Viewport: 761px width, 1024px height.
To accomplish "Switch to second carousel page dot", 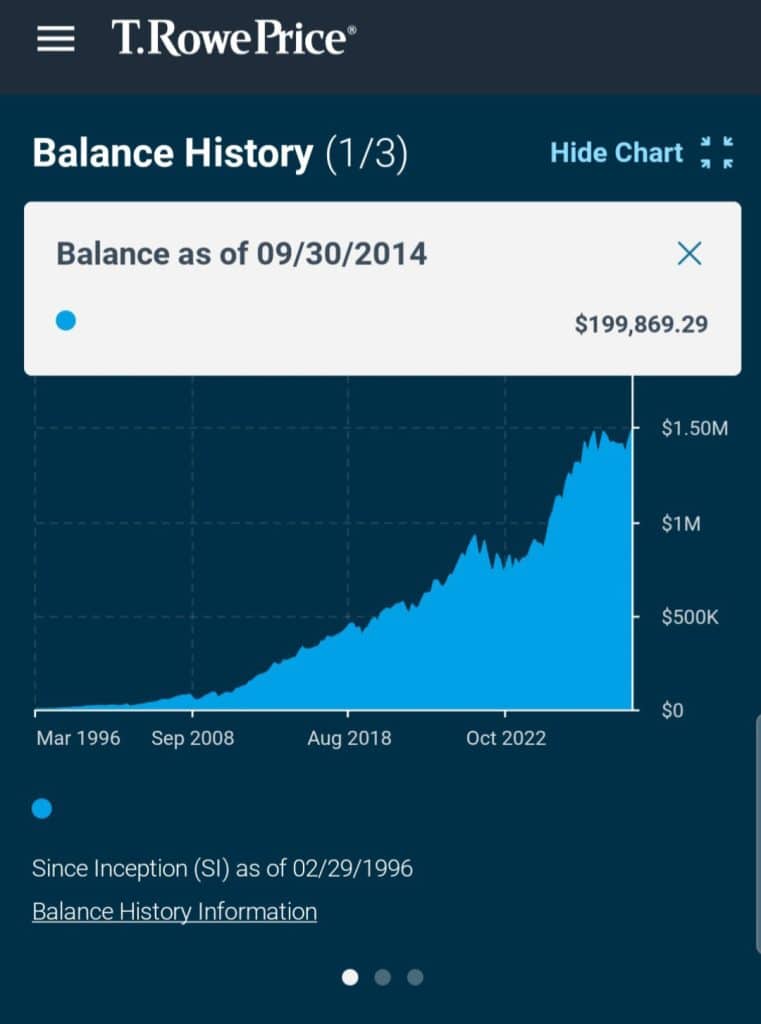I will (382, 977).
